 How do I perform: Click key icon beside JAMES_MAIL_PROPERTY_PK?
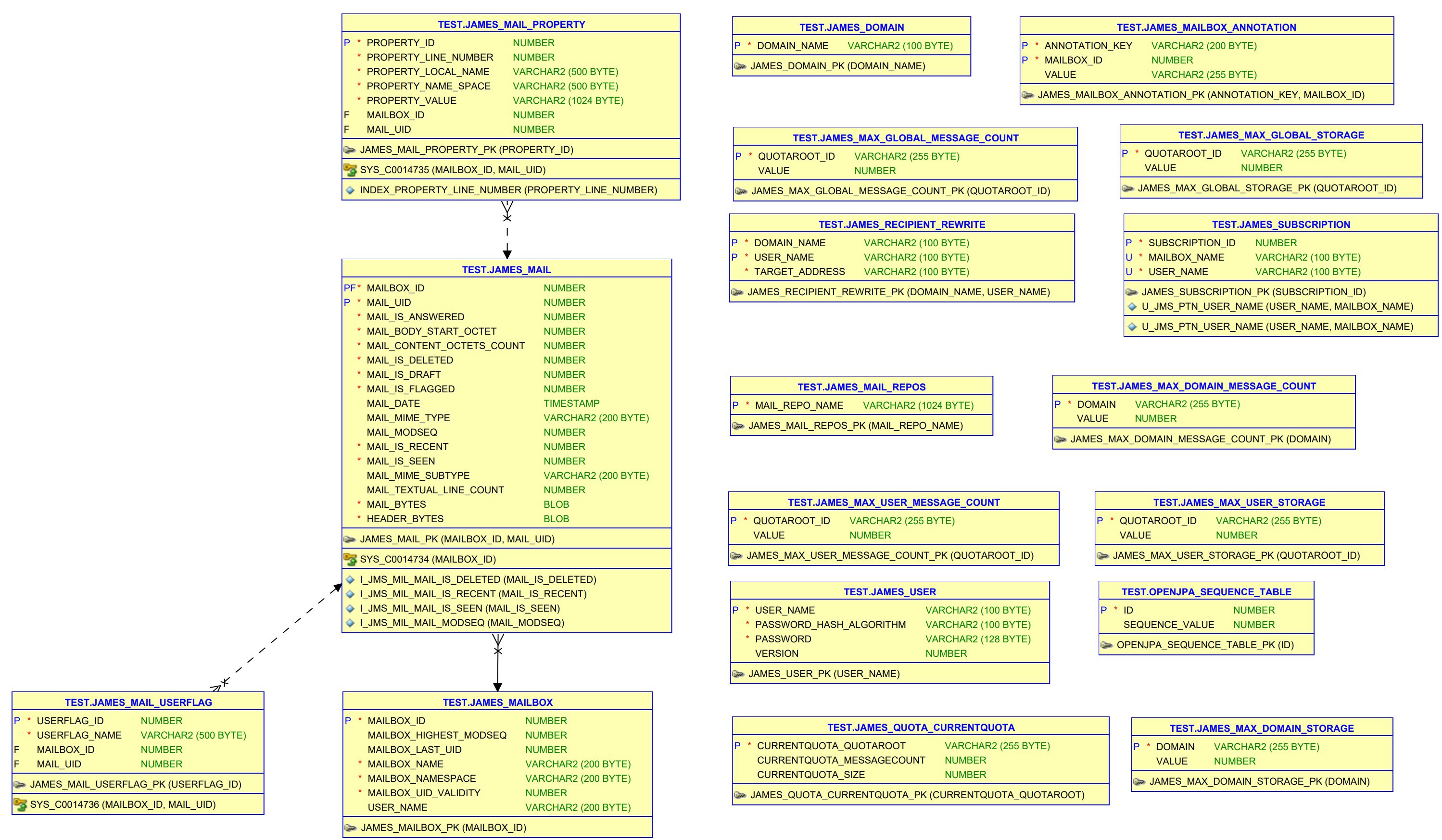coord(350,150)
